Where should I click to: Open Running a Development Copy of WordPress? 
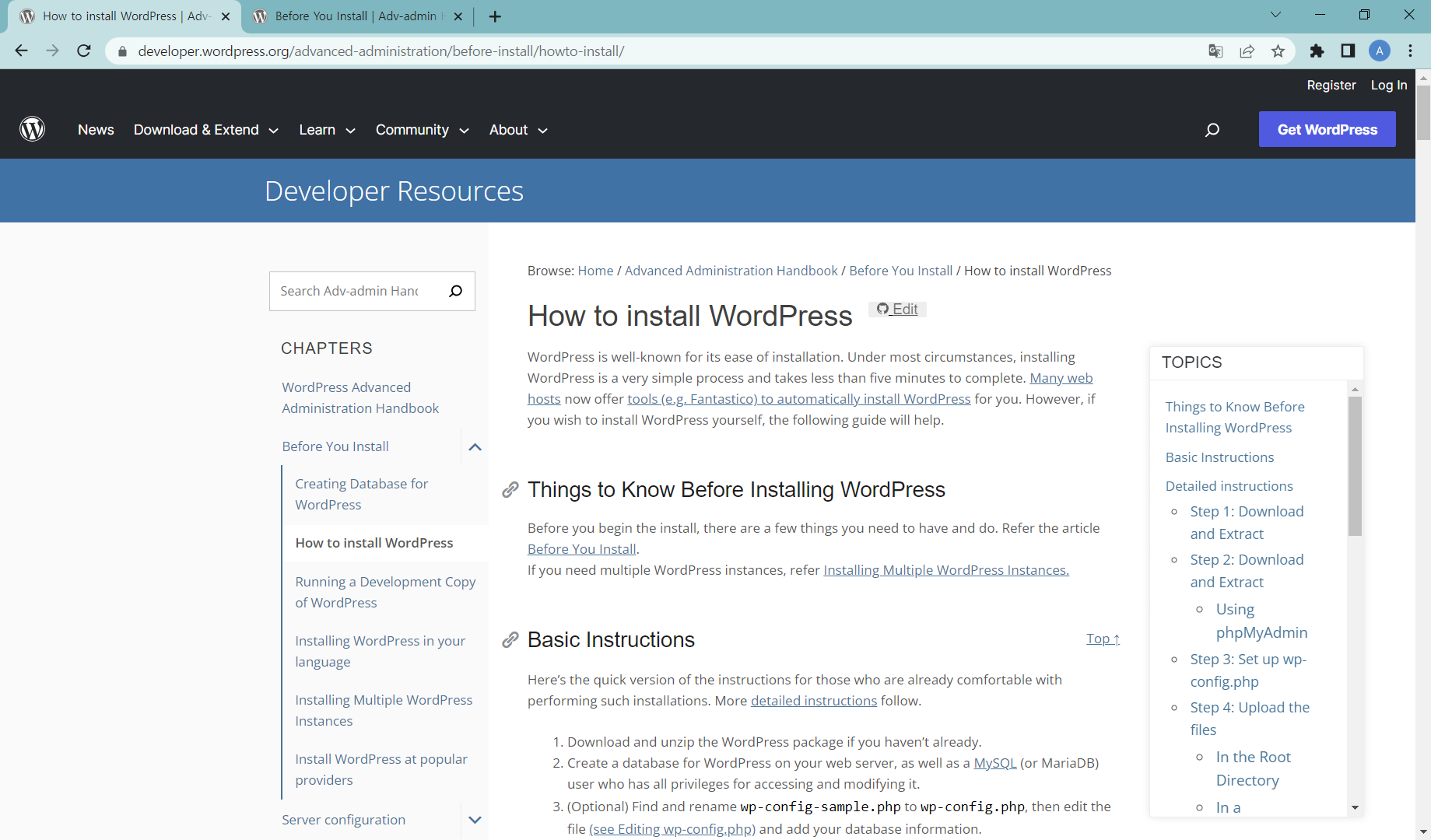pos(385,592)
